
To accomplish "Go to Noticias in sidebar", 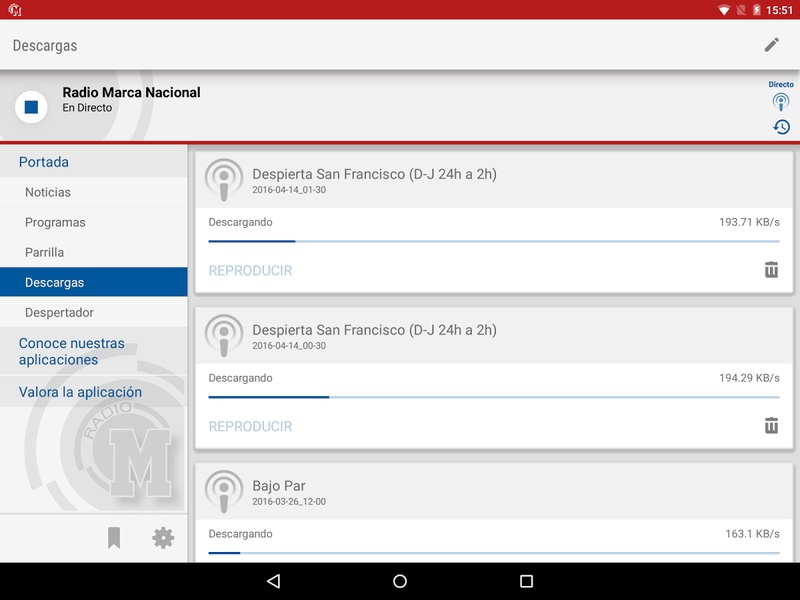I will click(94, 192).
